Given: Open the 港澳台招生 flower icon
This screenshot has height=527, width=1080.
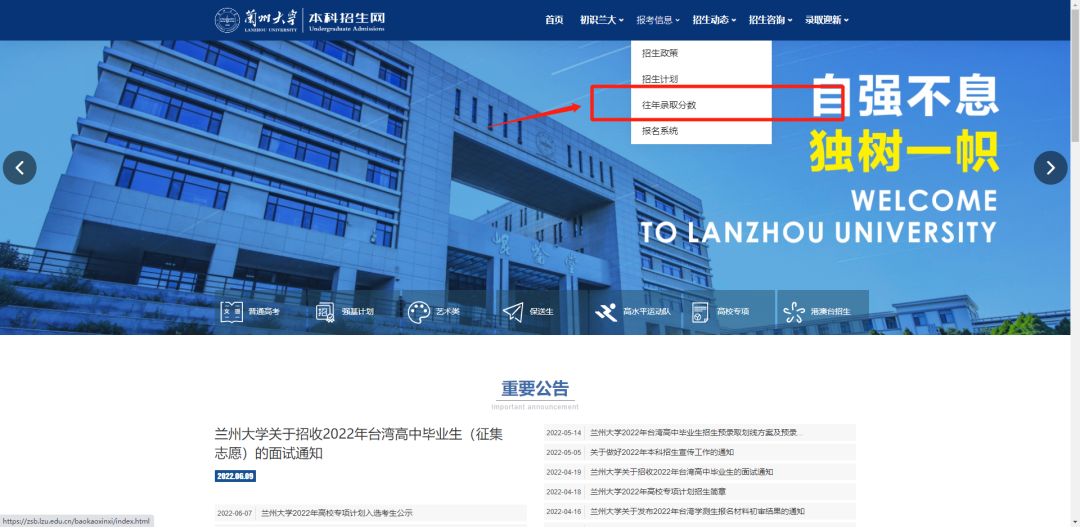Looking at the screenshot, I should point(794,312).
